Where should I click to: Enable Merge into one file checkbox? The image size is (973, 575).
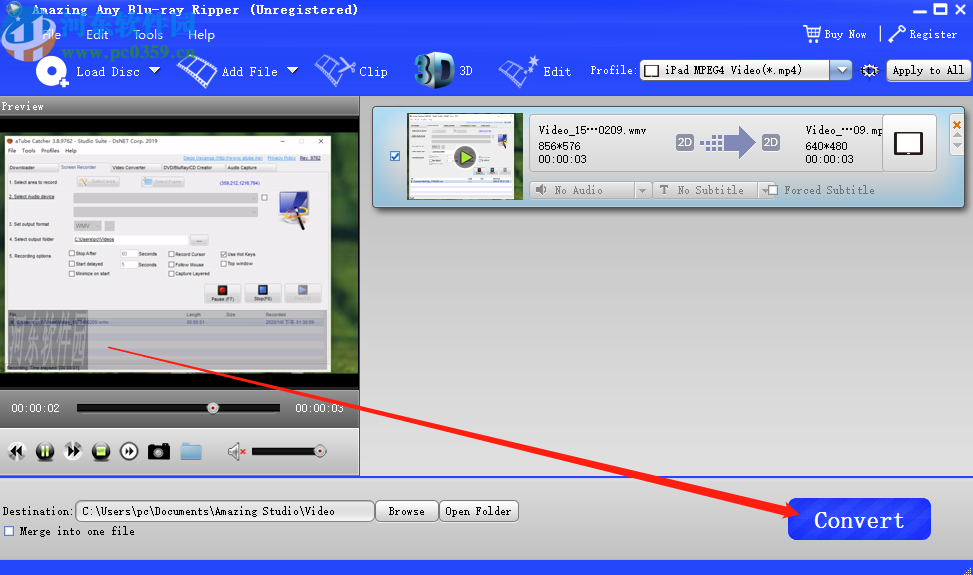pos(9,531)
